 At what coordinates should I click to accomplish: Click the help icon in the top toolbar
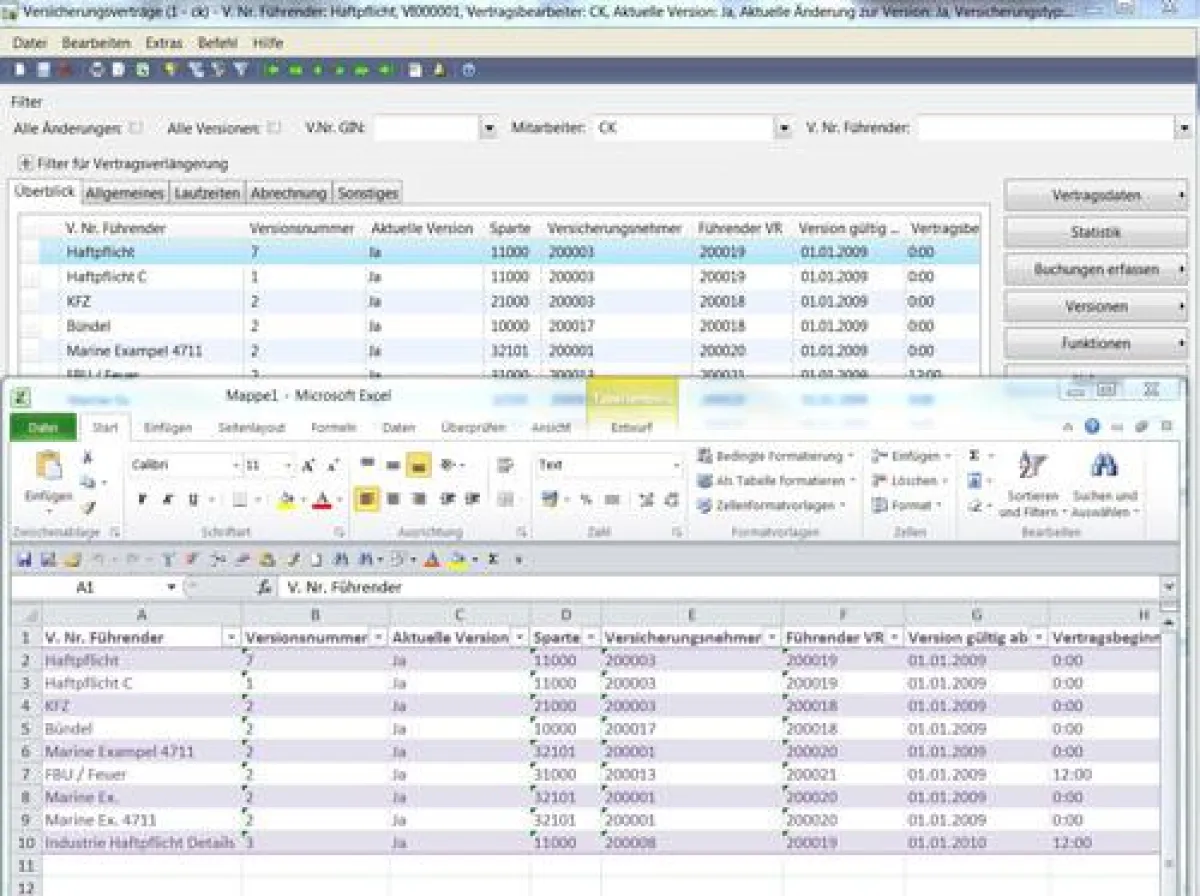pos(467,70)
